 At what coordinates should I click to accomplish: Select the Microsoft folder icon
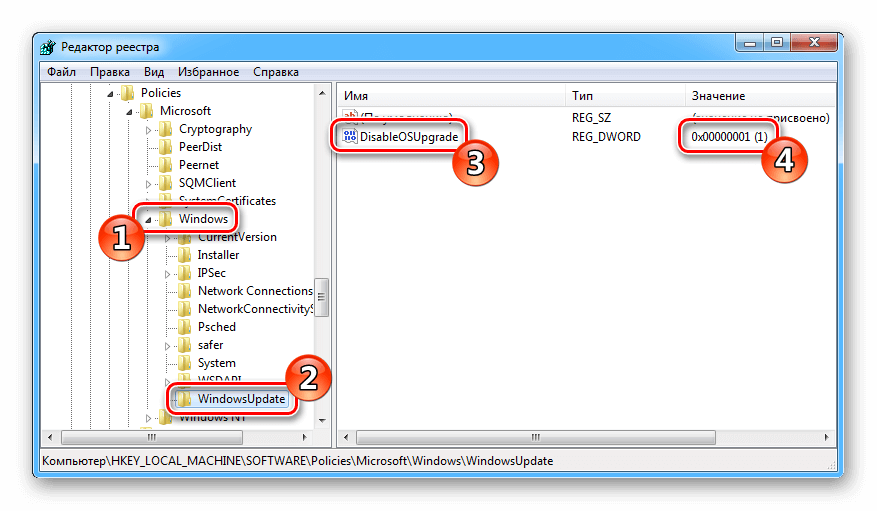tap(147, 111)
